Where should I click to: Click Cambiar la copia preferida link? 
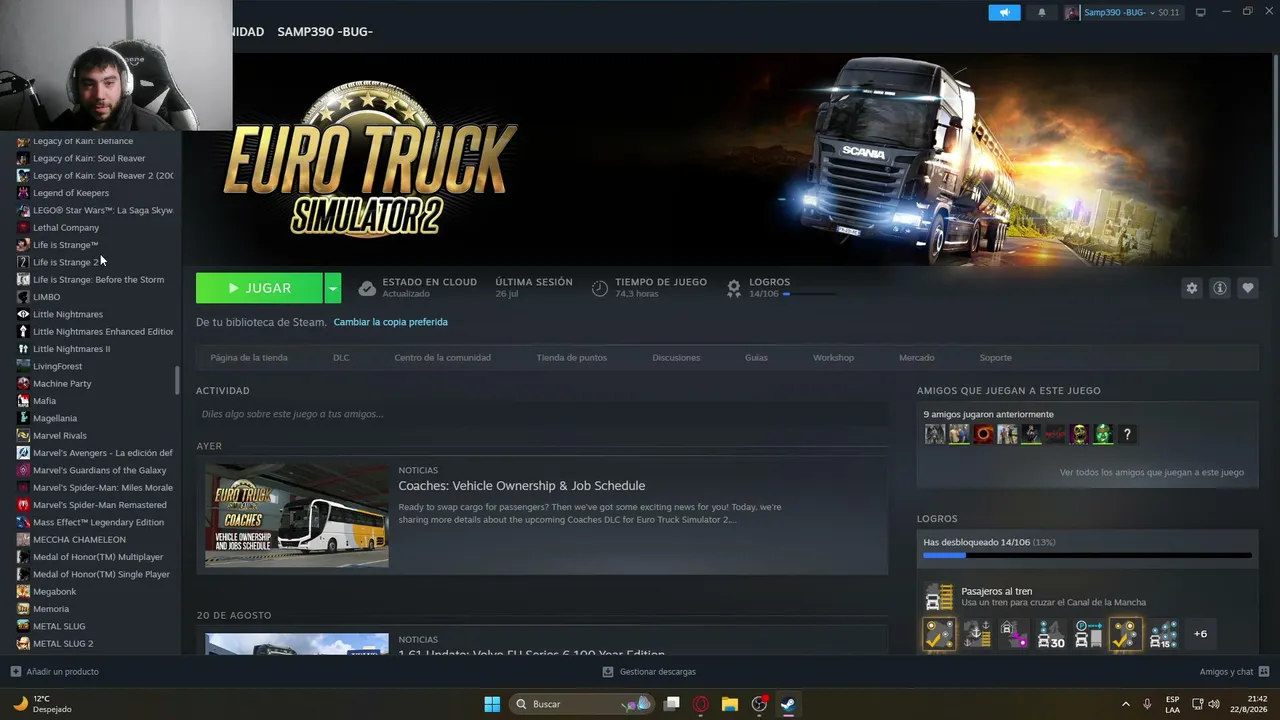(390, 322)
